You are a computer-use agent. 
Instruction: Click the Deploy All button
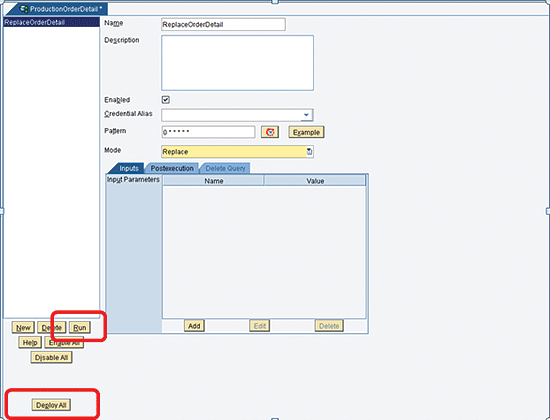point(51,405)
